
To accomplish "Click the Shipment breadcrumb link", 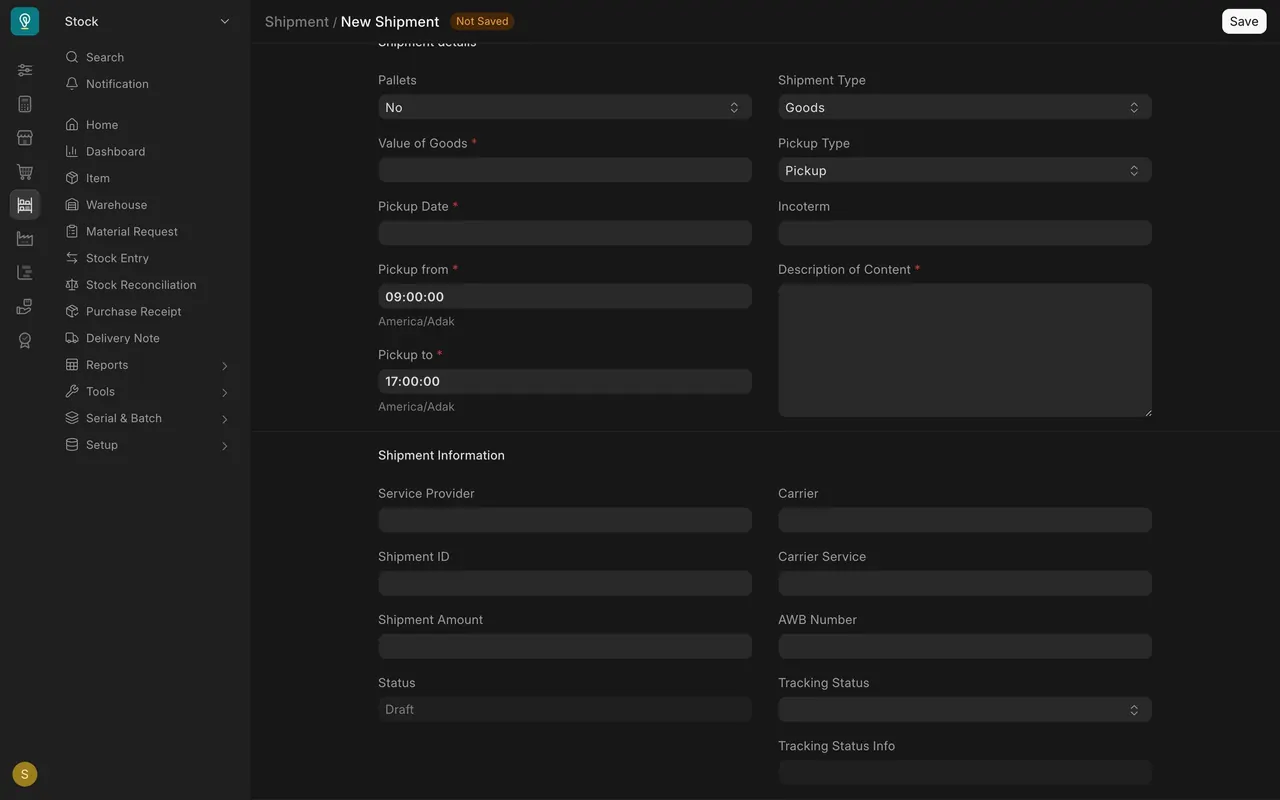I will pos(297,21).
